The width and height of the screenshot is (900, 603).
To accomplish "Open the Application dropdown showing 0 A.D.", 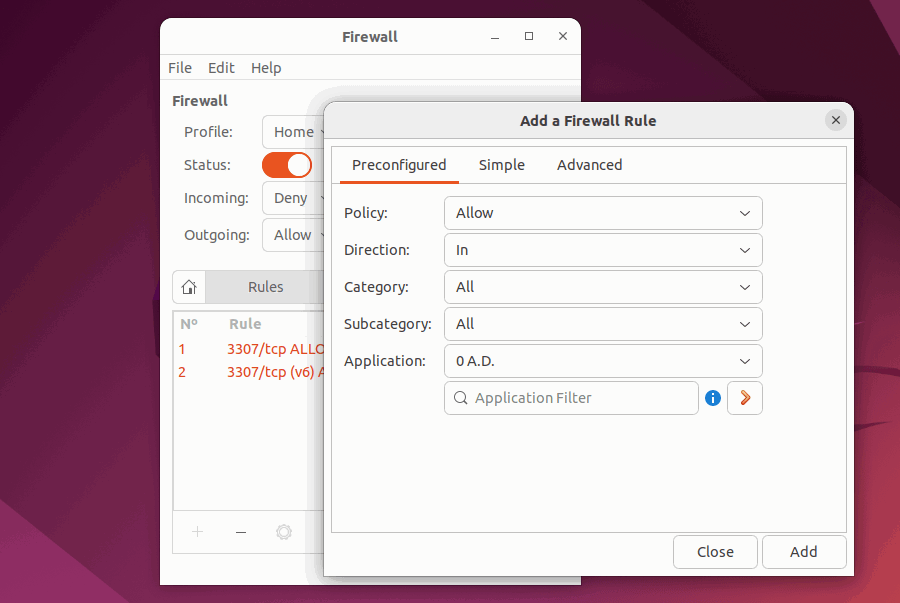I will (603, 361).
